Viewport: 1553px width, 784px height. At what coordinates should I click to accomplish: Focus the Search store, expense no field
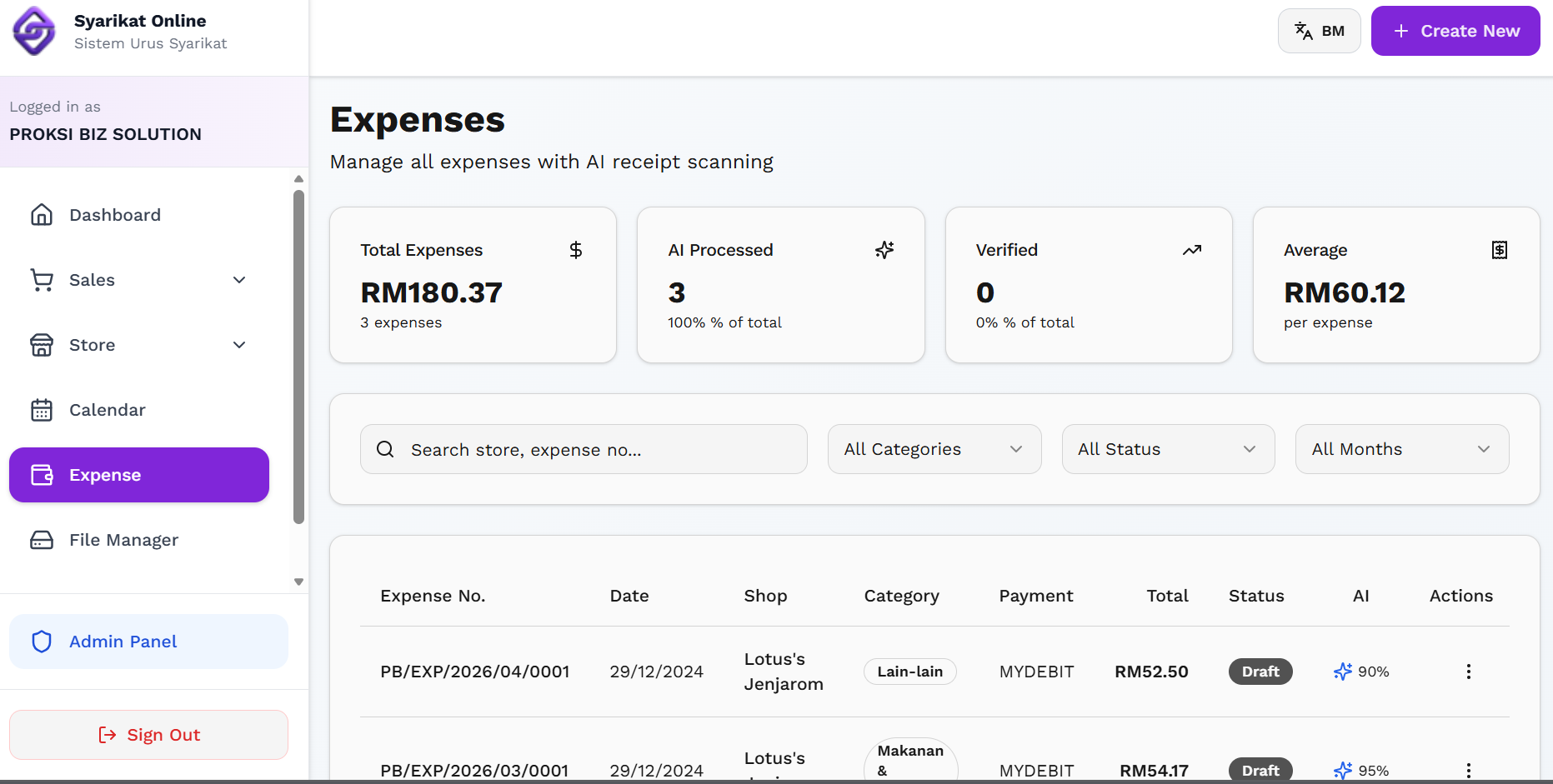[x=584, y=449]
